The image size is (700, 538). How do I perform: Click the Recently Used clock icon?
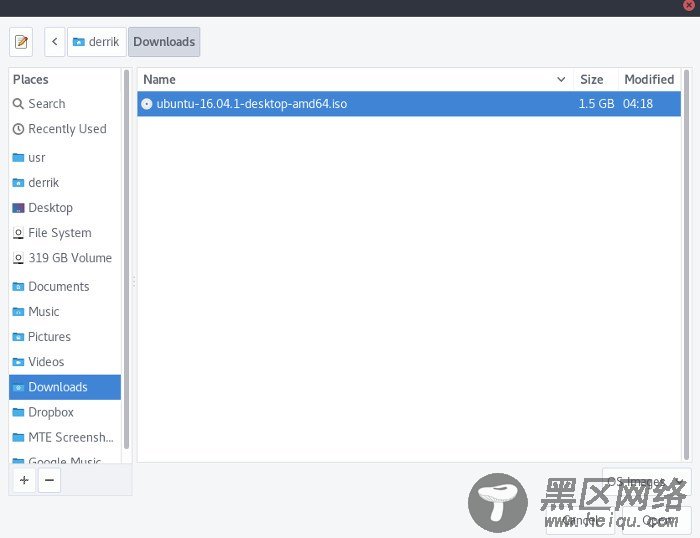click(18, 129)
